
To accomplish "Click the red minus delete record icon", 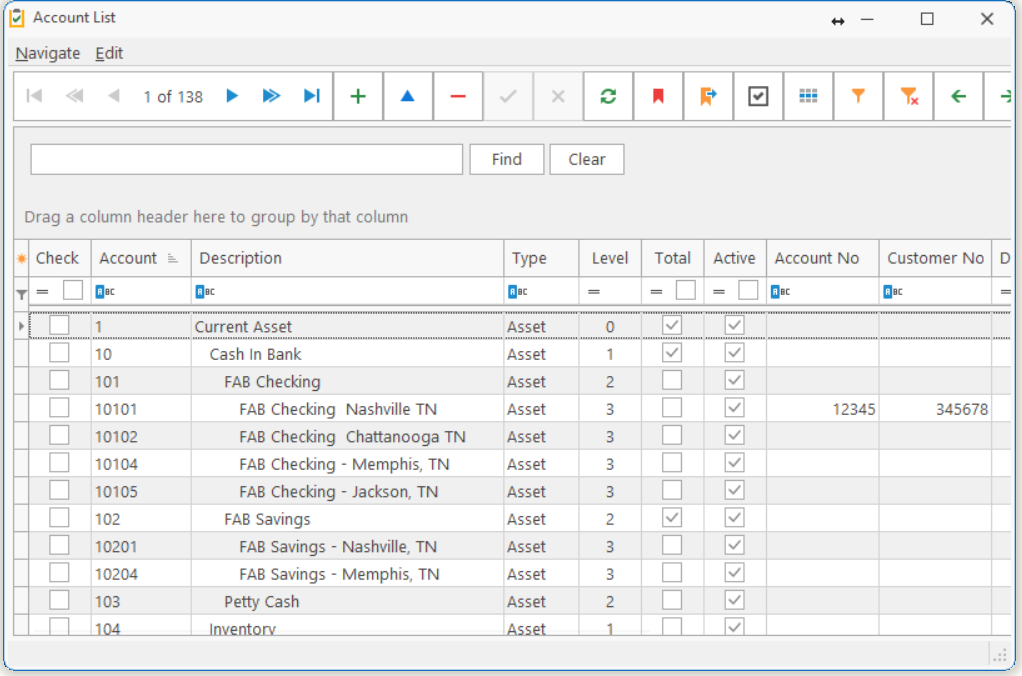I will point(458,96).
